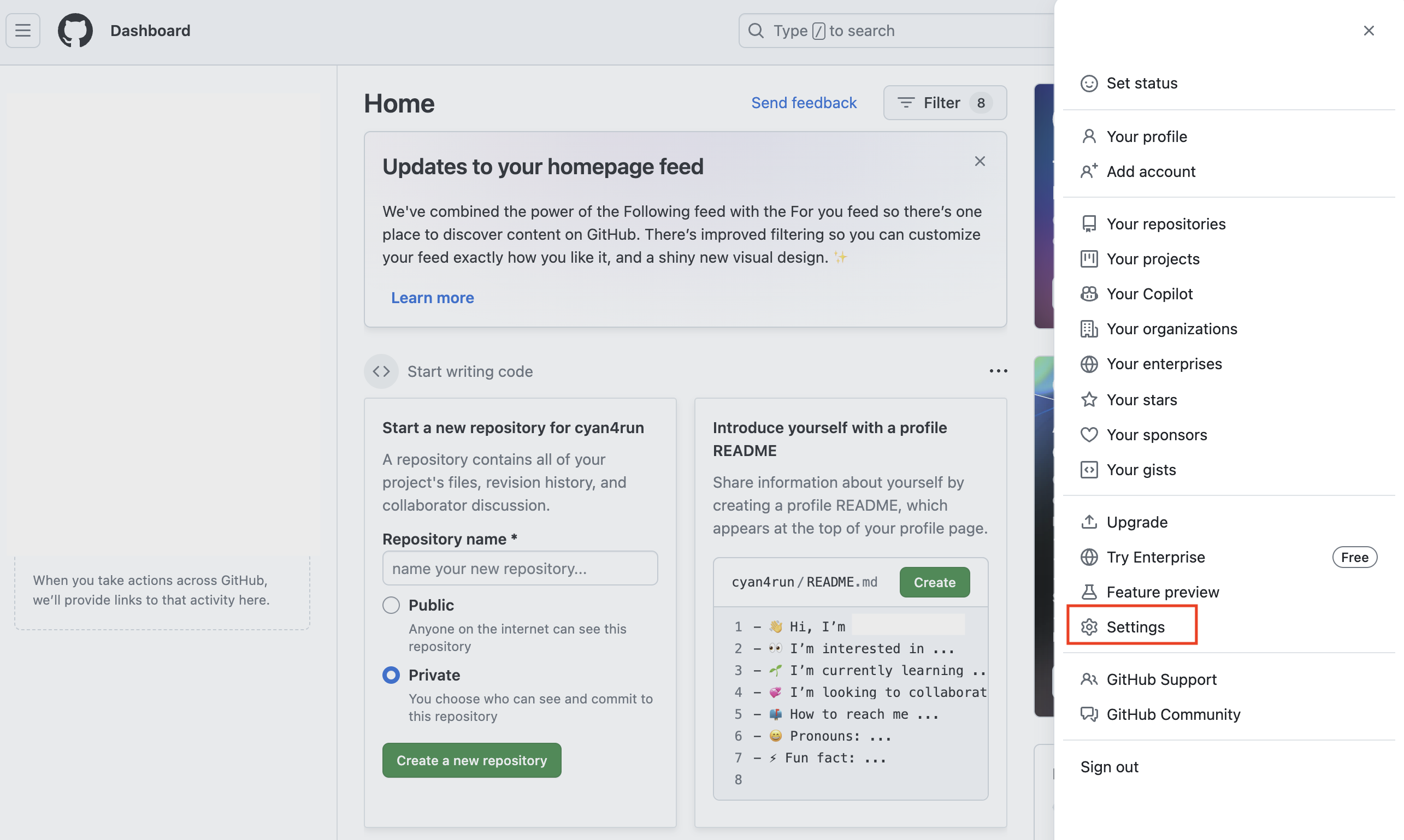The width and height of the screenshot is (1404, 840).
Task: Click the Settings gear icon
Action: (x=1089, y=626)
